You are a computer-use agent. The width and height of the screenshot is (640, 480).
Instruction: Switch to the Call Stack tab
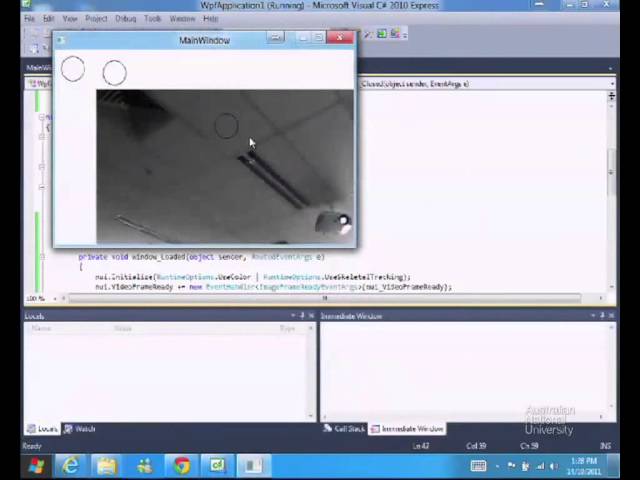coord(344,429)
